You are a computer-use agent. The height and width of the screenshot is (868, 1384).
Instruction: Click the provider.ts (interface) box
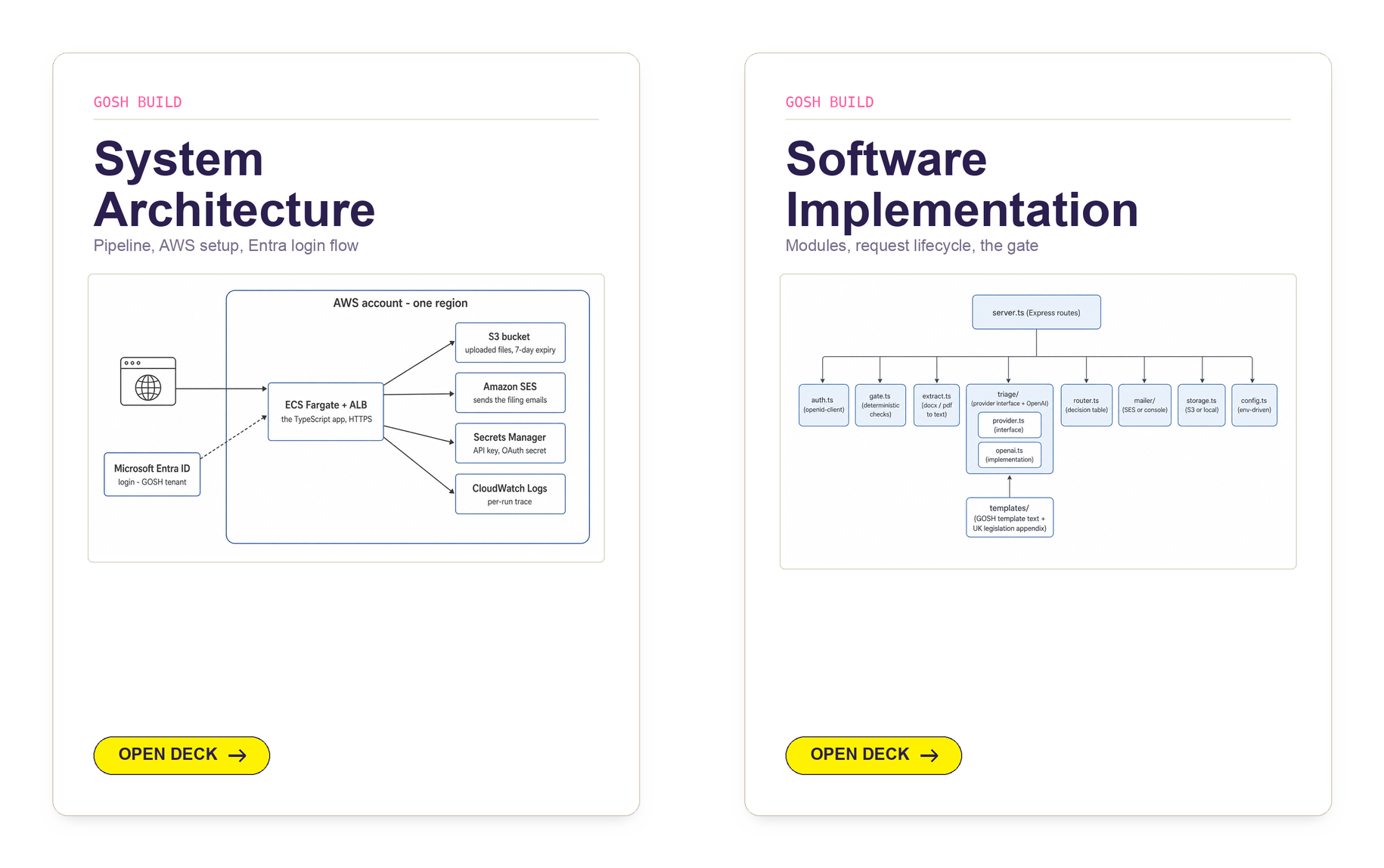click(x=1009, y=425)
